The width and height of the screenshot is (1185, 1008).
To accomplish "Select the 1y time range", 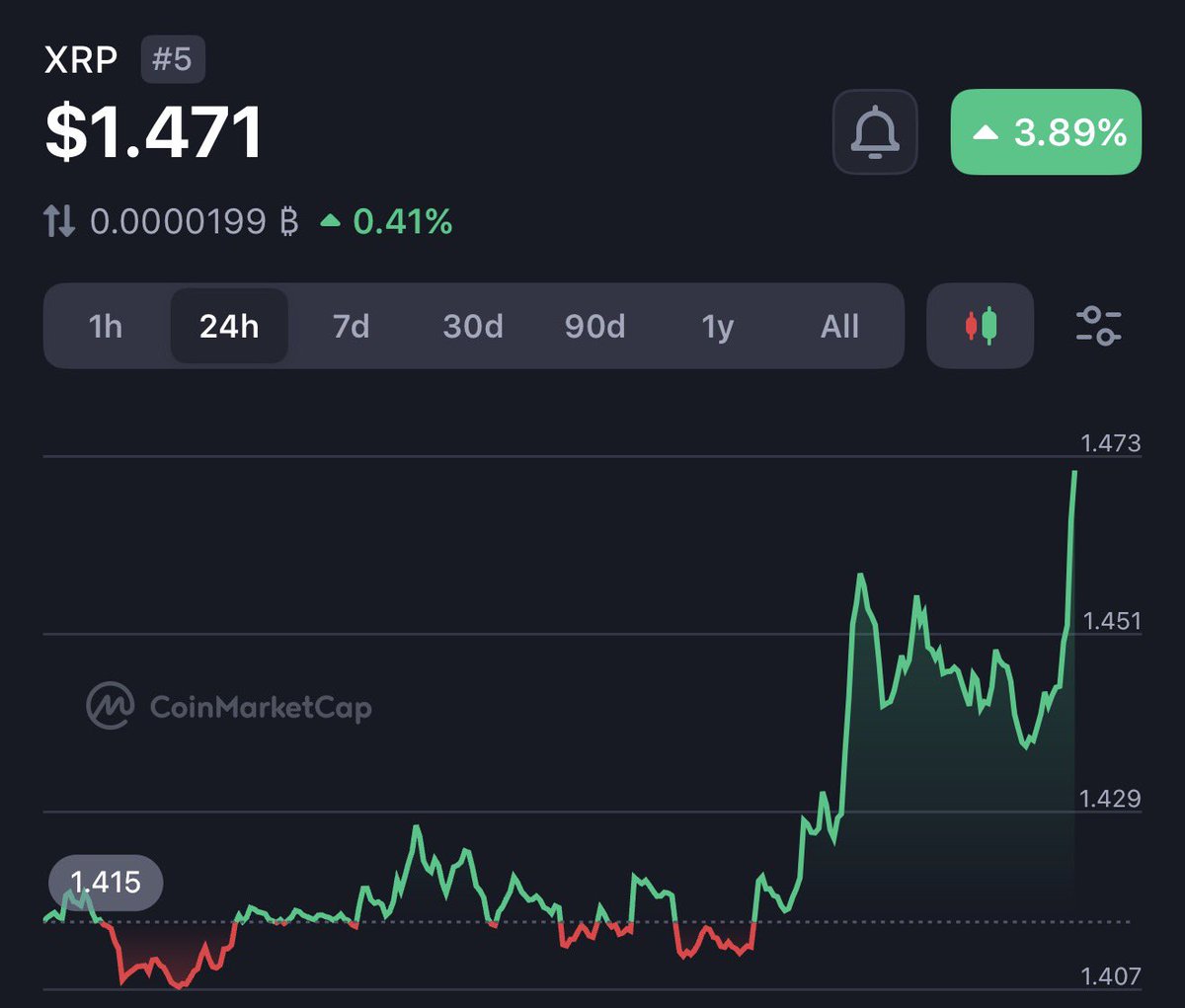I will pos(718,327).
